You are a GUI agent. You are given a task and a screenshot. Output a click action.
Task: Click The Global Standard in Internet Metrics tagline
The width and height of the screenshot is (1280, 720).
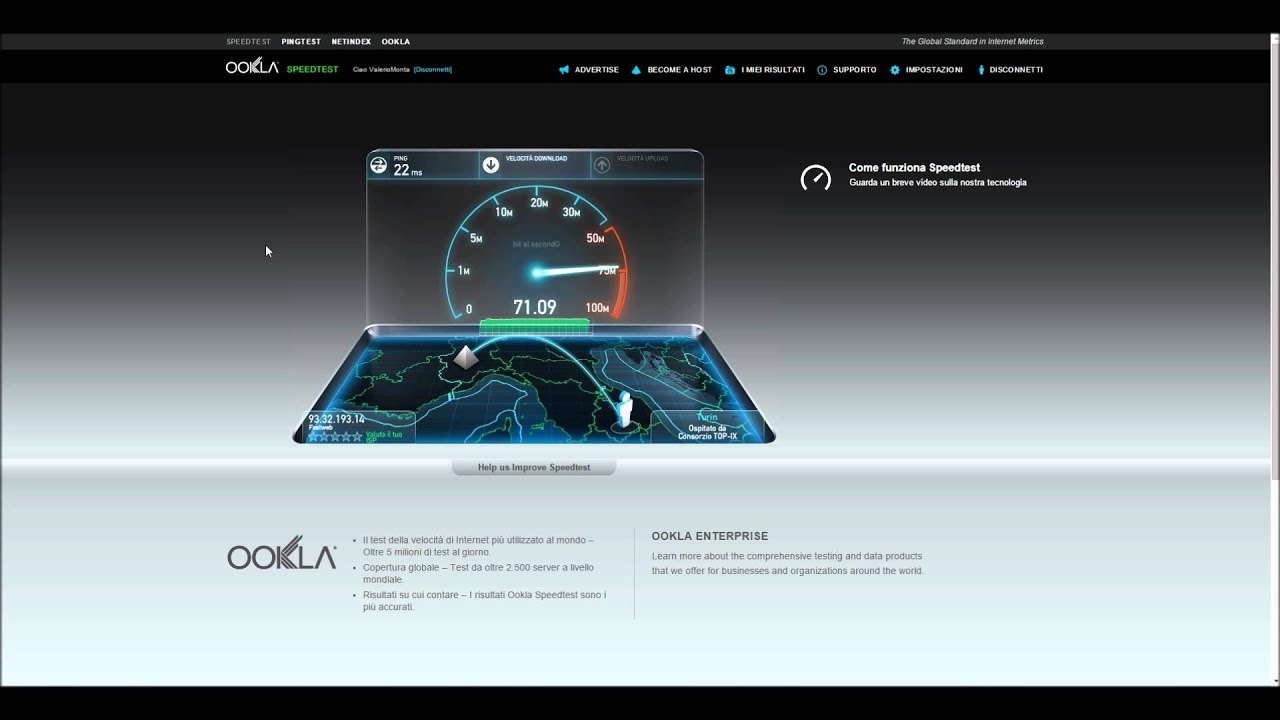point(972,42)
